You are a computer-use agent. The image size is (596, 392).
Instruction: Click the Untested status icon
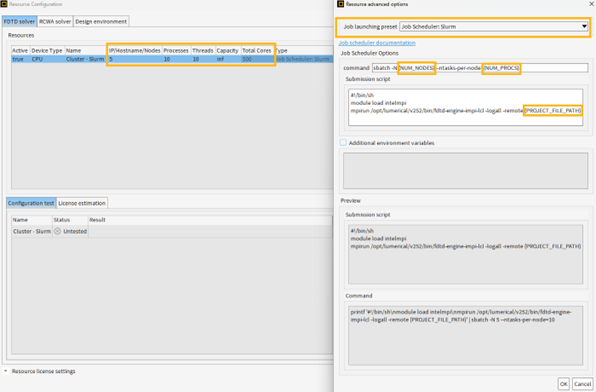57,231
